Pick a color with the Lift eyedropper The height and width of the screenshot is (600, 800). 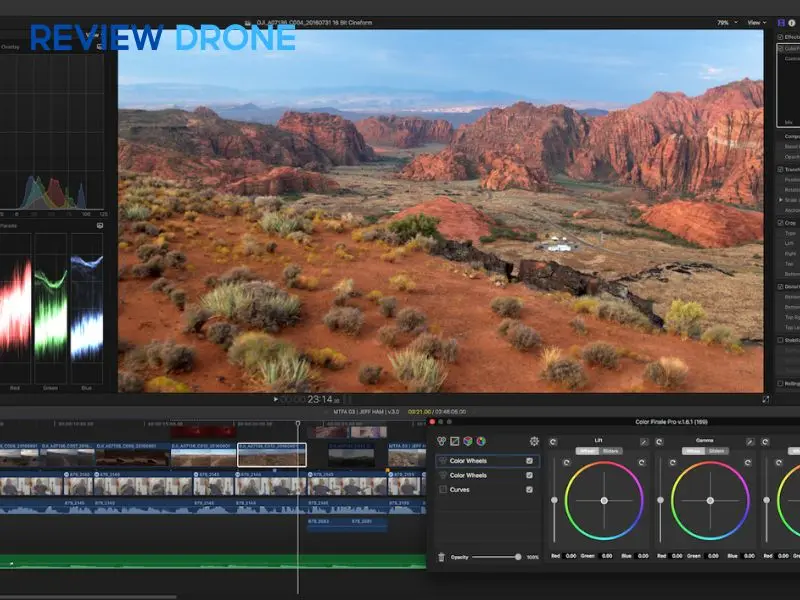[644, 442]
